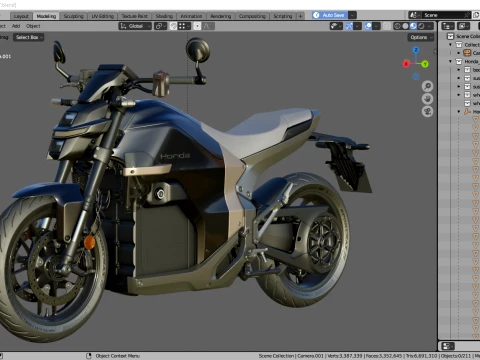
Task: Click the Auto Save button
Action: [x=330, y=15]
